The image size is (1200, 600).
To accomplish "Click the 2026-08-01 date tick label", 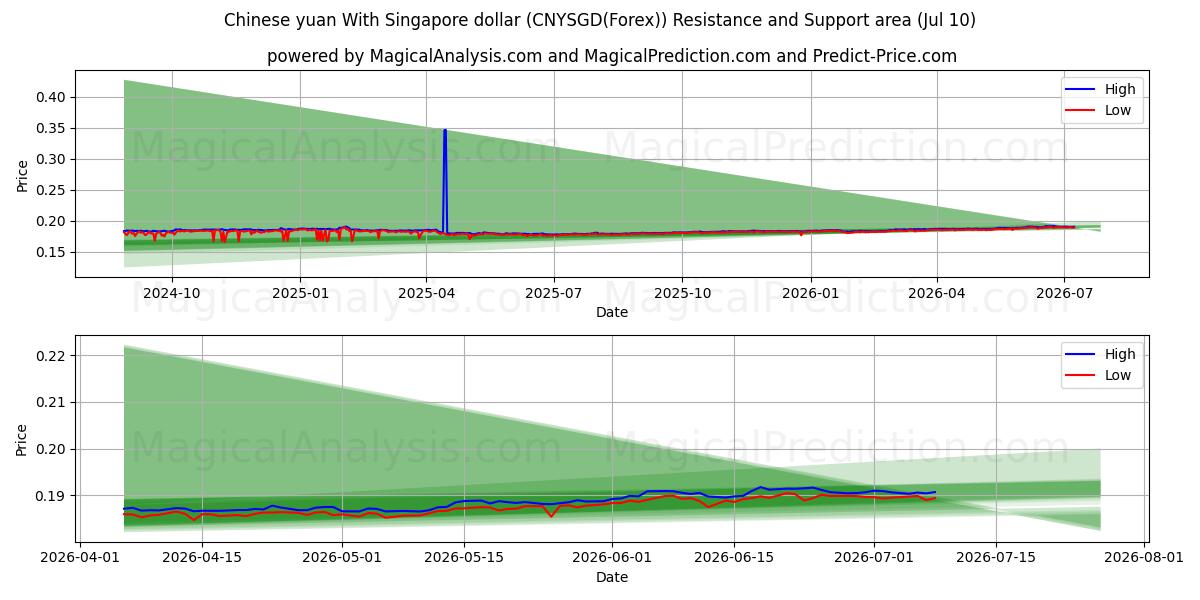I will tap(1144, 558).
